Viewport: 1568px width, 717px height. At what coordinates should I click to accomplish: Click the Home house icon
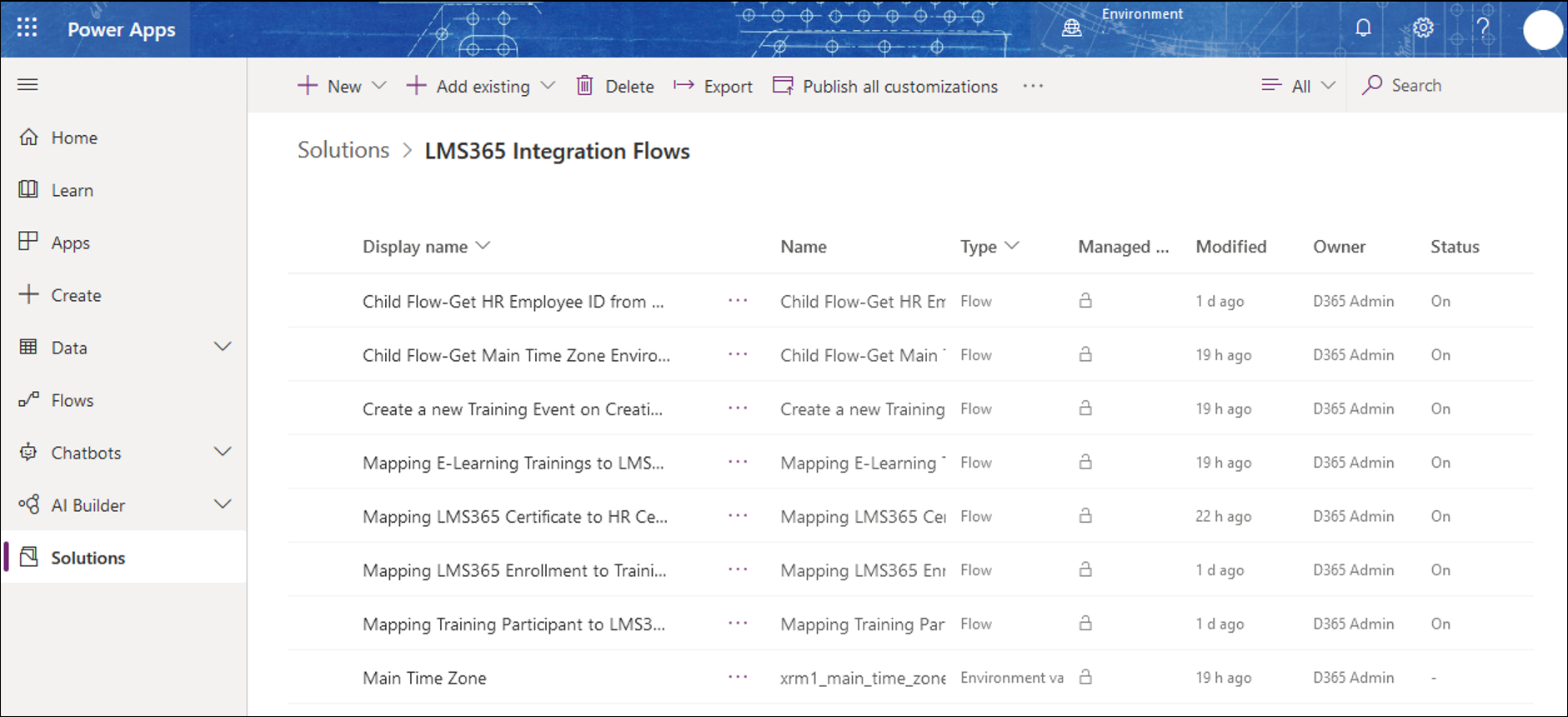(28, 137)
